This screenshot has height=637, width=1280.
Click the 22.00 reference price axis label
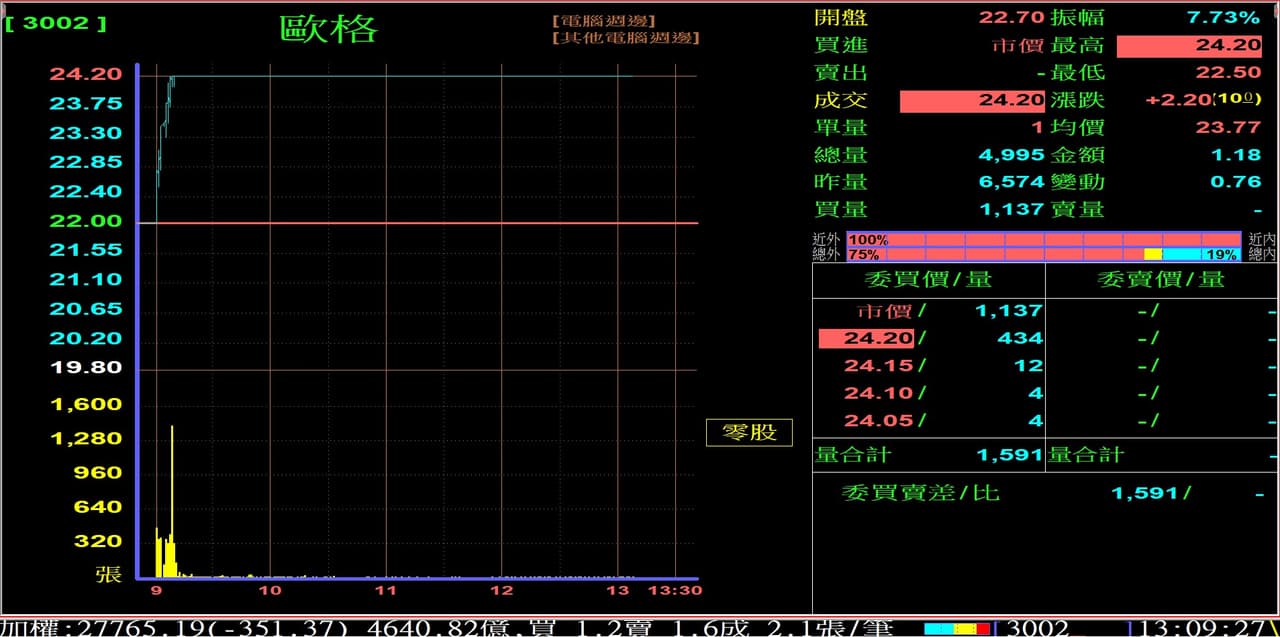pos(86,221)
